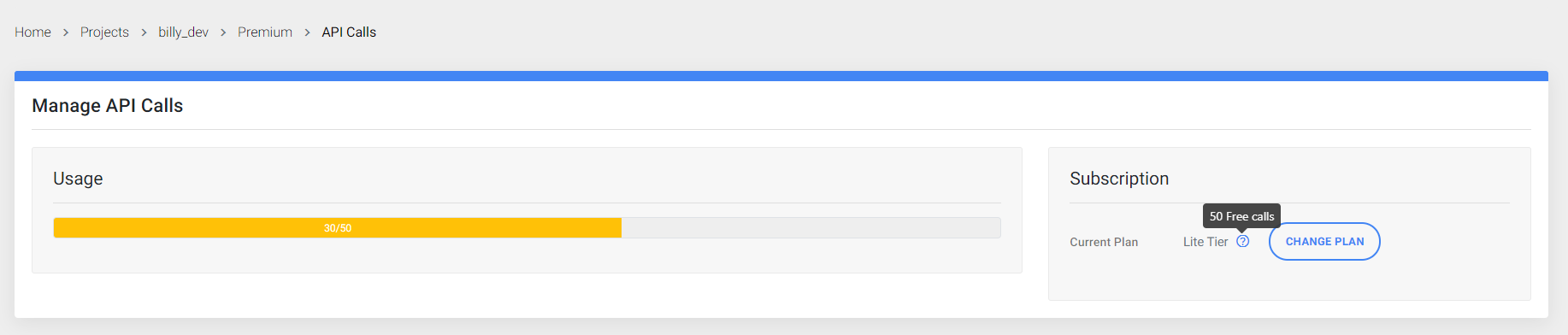Screen dimensions: 1568x335
Task: Click the Lite Tier plan name
Action: tap(1205, 242)
